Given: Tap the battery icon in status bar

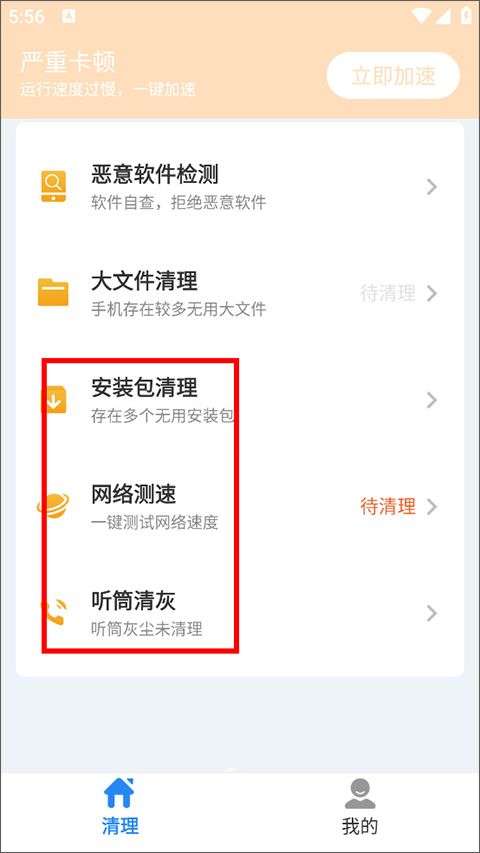Looking at the screenshot, I should [x=466, y=16].
